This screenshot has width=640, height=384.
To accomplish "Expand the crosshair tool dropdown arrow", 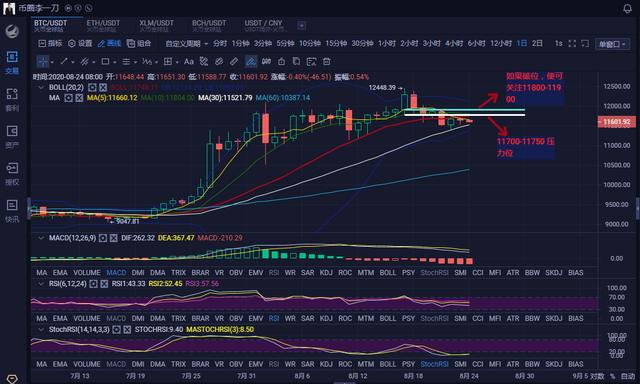I will 52,62.
